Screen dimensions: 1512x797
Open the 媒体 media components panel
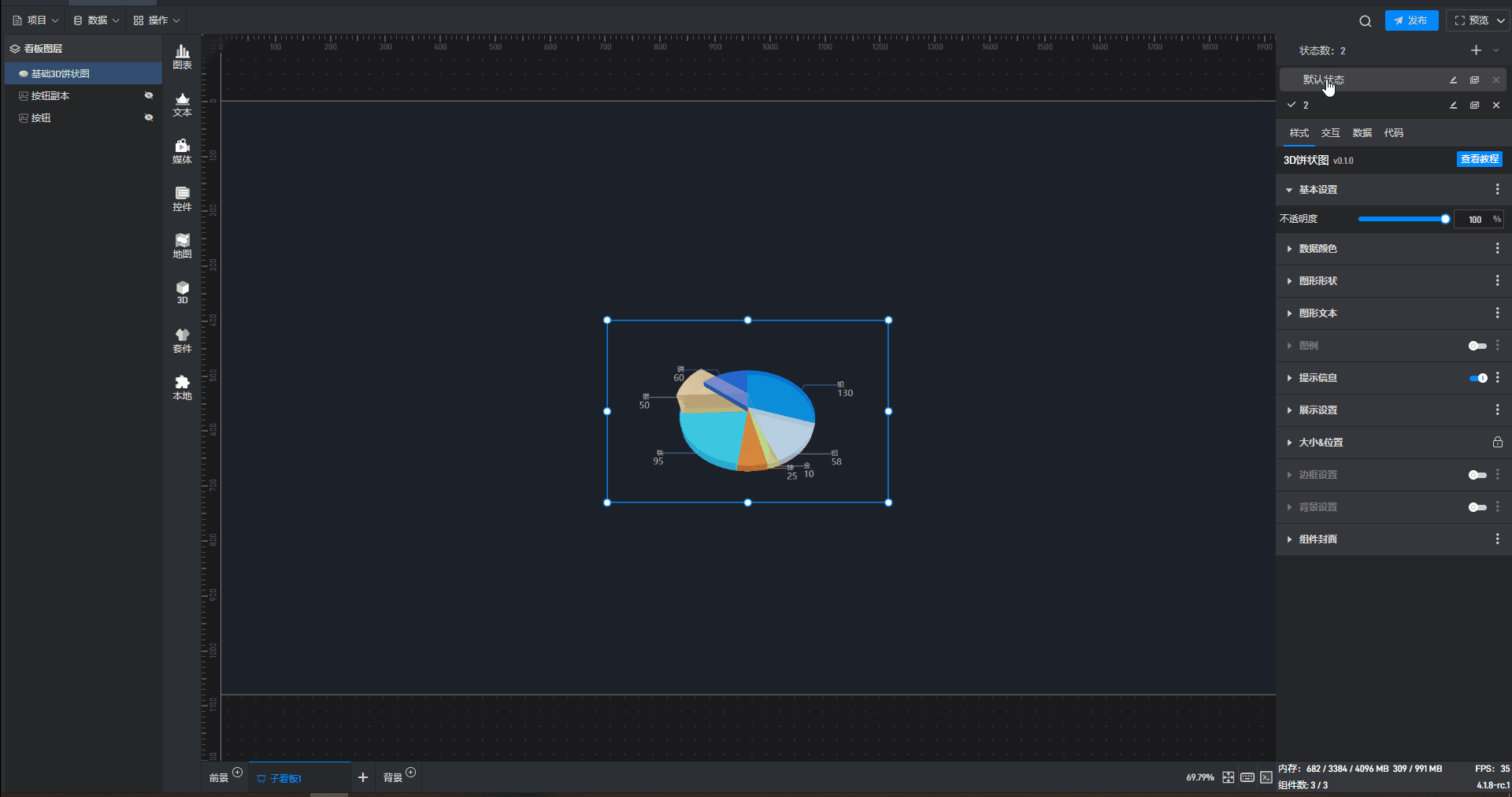click(x=182, y=151)
